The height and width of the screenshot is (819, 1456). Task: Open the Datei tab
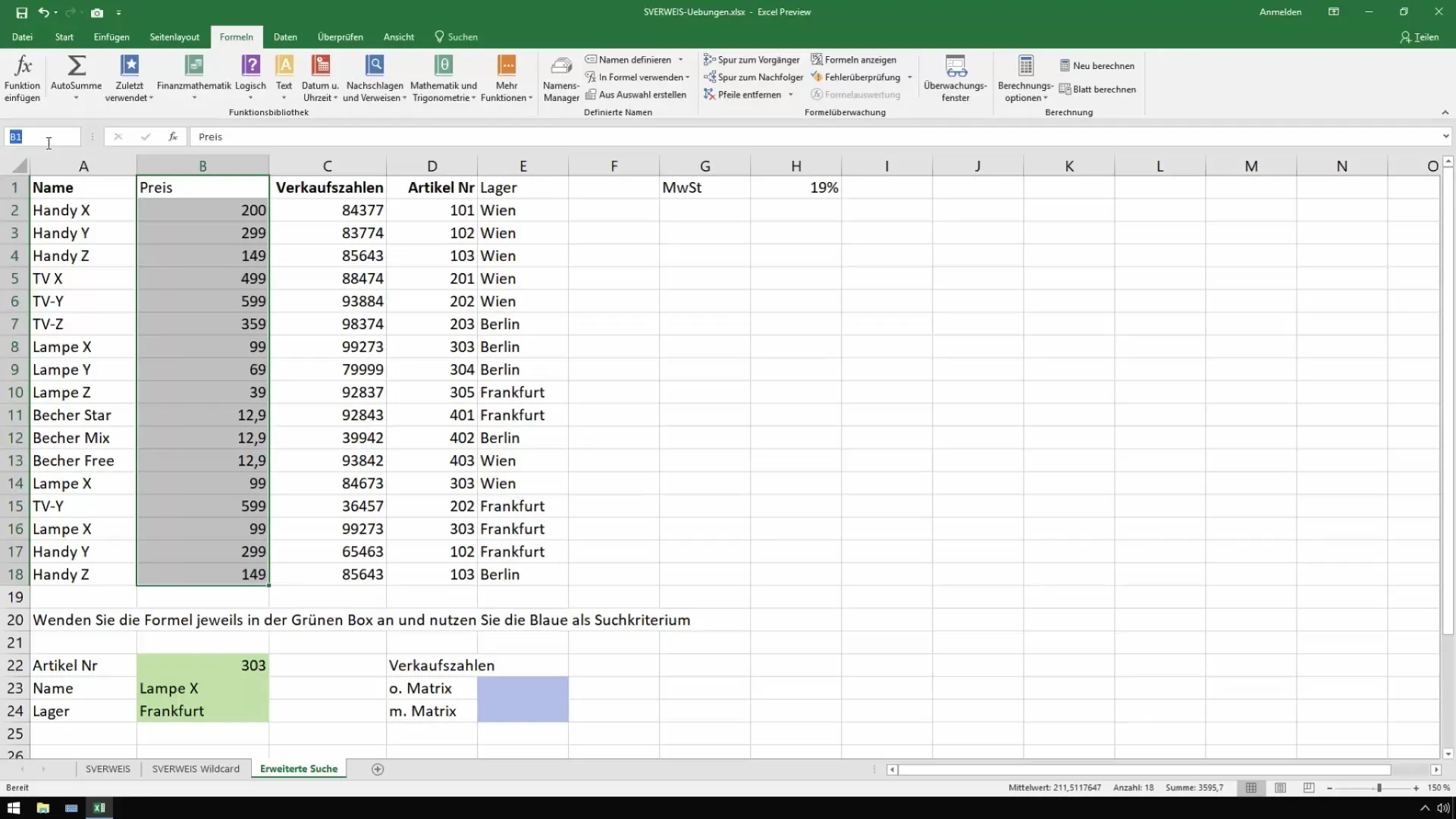coord(22,37)
